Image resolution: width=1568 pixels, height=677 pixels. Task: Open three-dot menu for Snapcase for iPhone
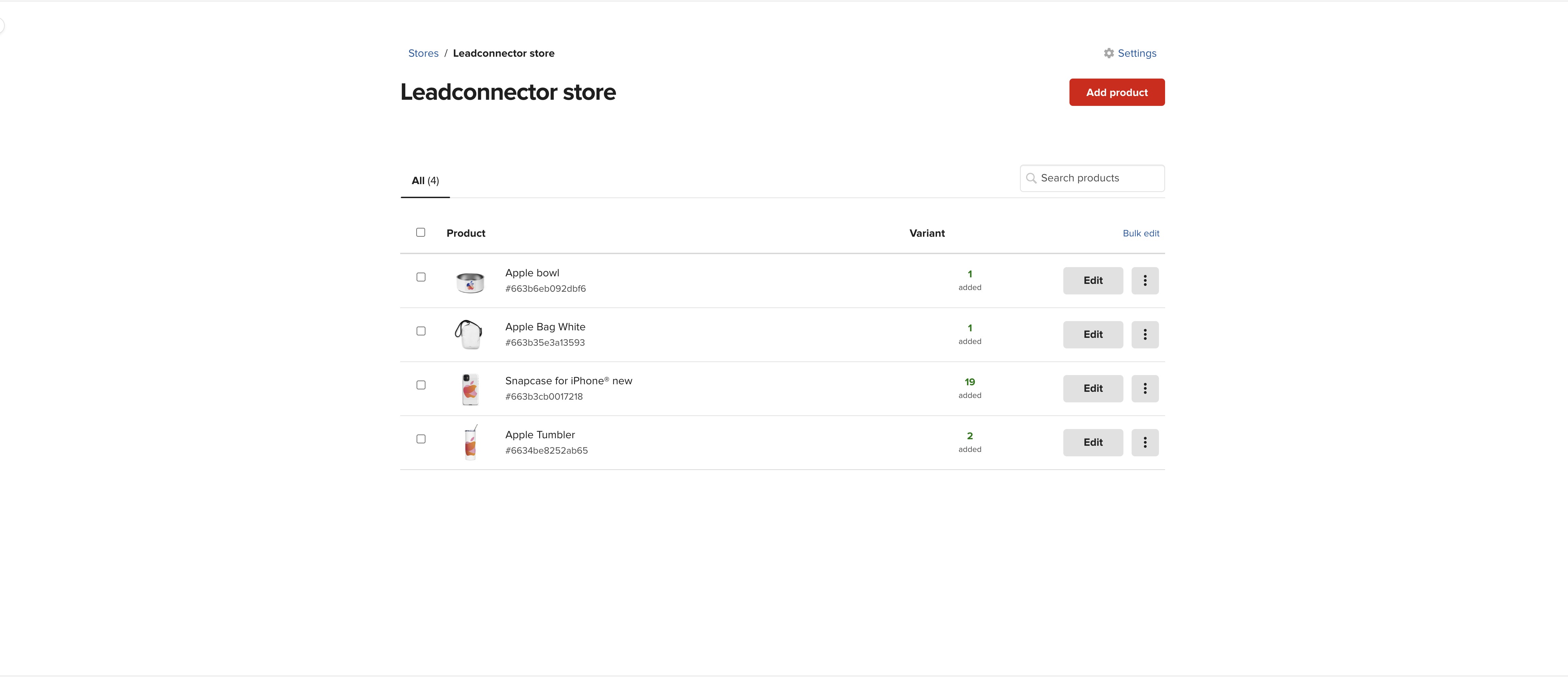coord(1144,388)
